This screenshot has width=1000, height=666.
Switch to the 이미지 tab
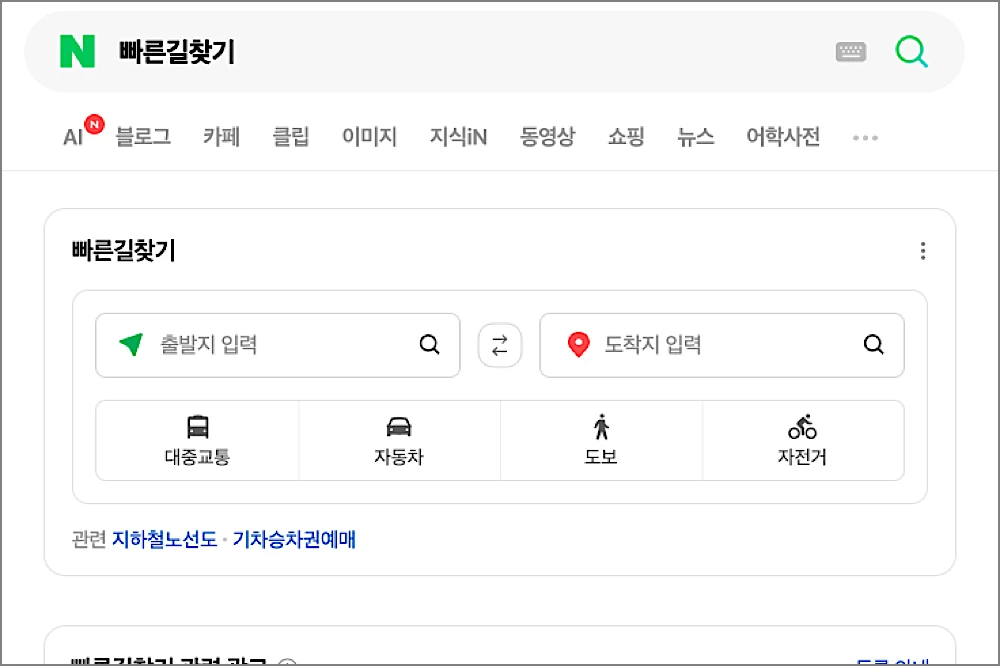click(x=369, y=136)
